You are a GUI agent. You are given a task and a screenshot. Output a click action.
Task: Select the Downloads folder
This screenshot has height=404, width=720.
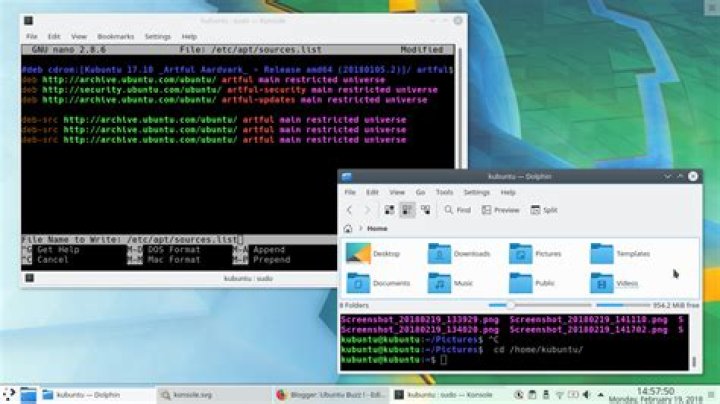click(x=459, y=253)
